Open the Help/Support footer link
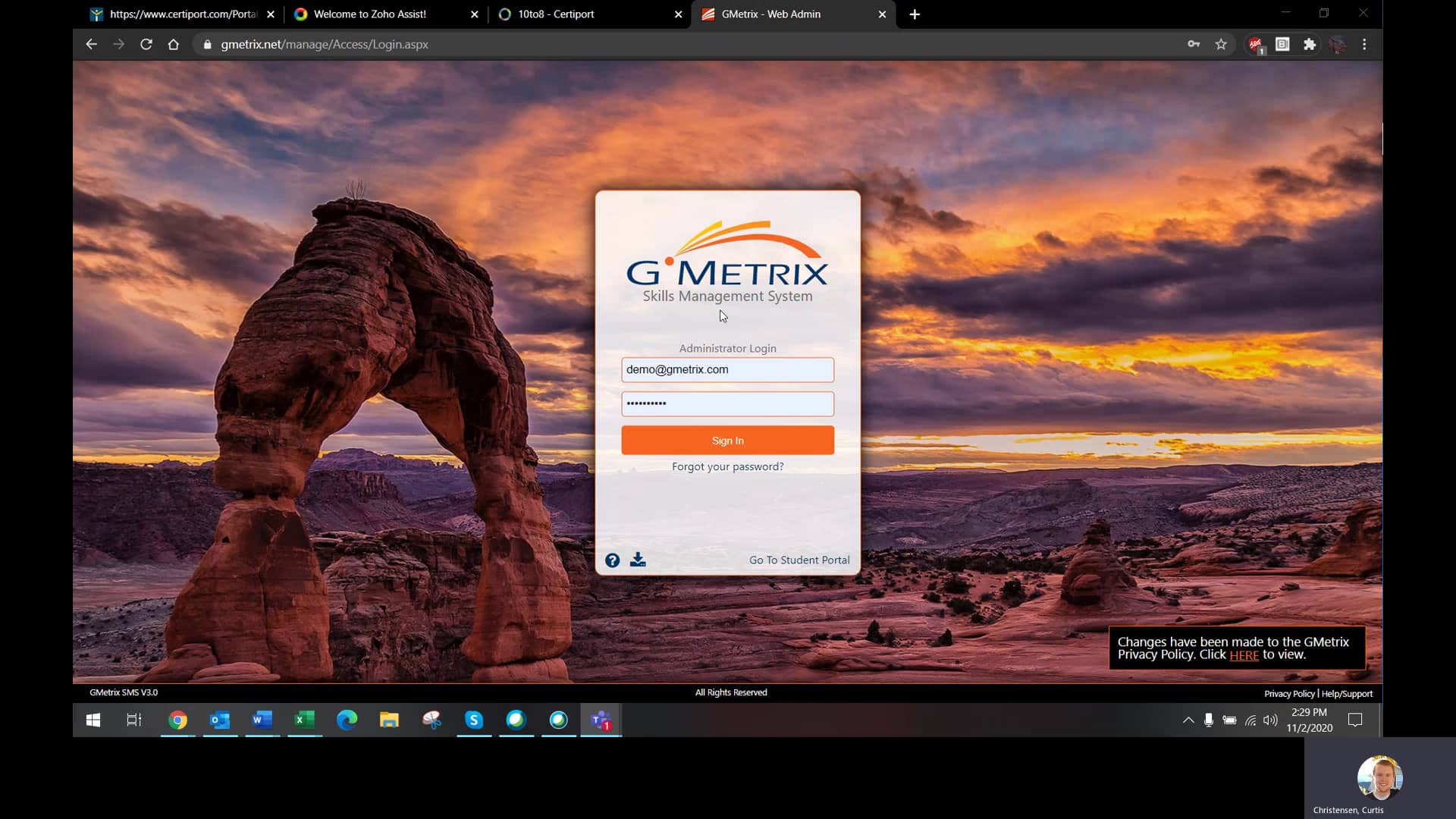This screenshot has width=1456, height=819. coord(1347,693)
